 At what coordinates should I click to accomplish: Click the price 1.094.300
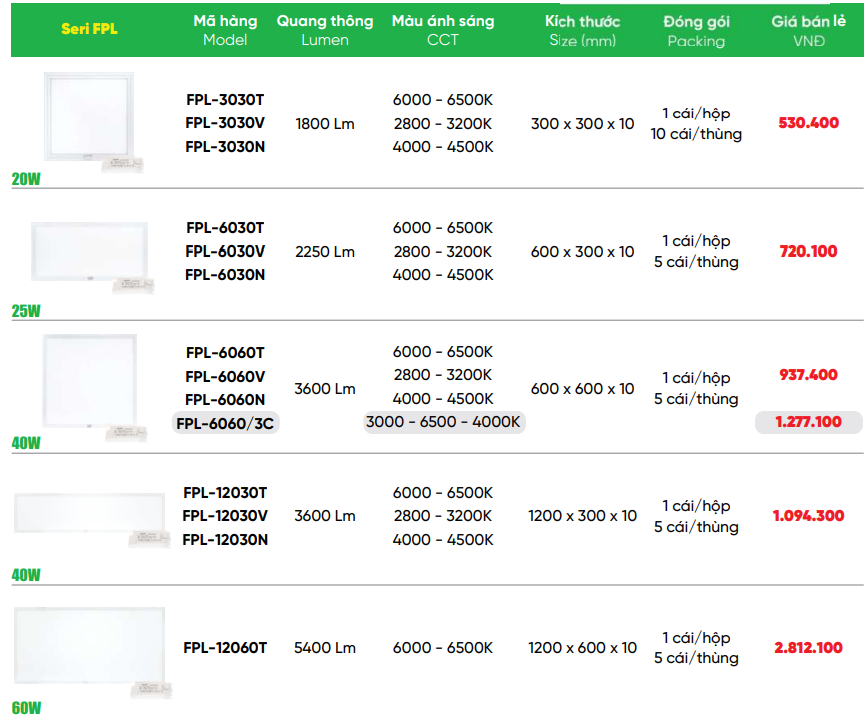tap(808, 516)
